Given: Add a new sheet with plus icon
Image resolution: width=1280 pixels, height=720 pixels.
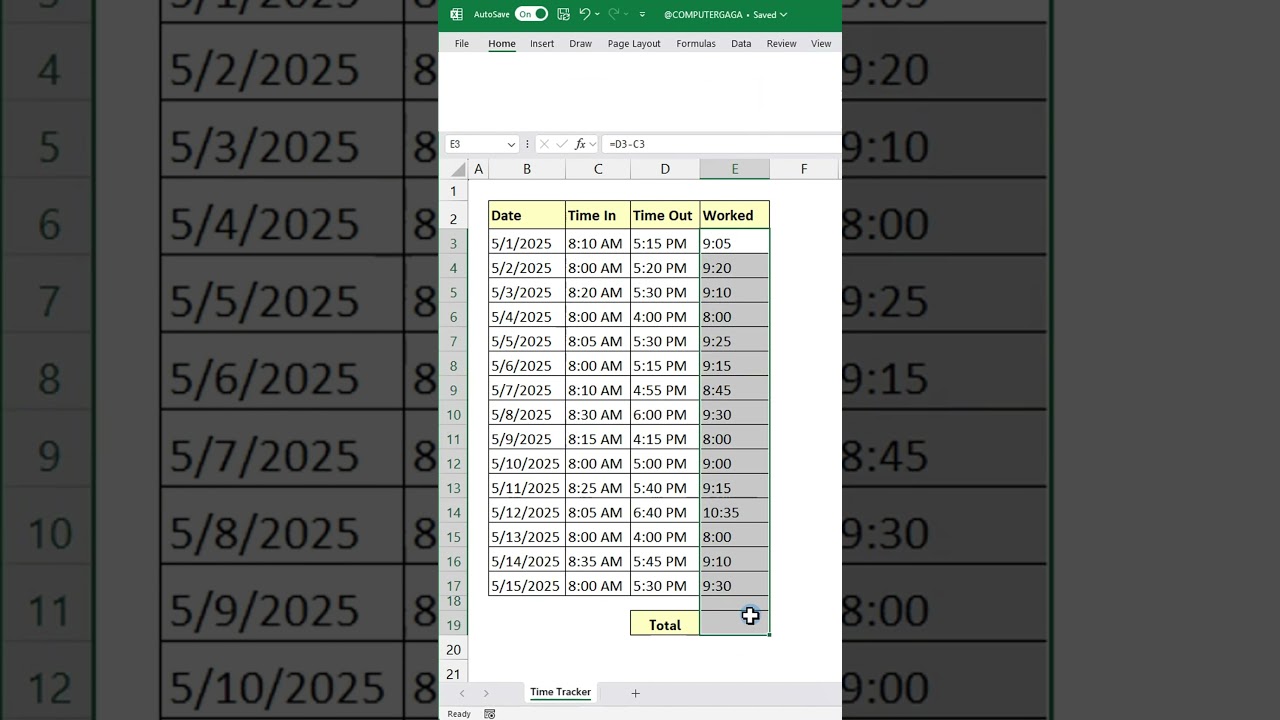Looking at the screenshot, I should point(635,693).
